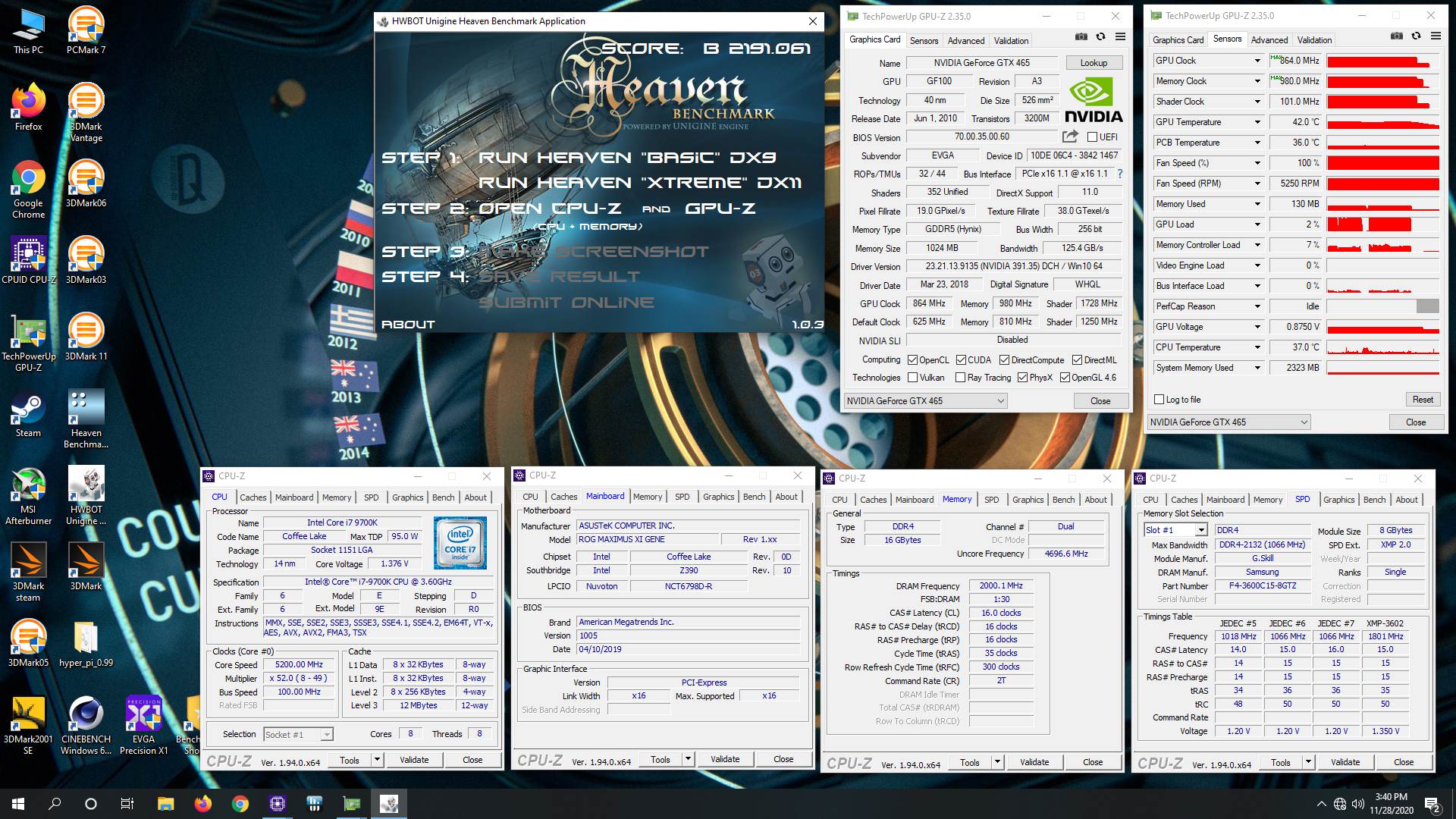Switch to the Graphics tab in the CPU-Z Memory window
The width and height of the screenshot is (1456, 819).
tap(1028, 500)
